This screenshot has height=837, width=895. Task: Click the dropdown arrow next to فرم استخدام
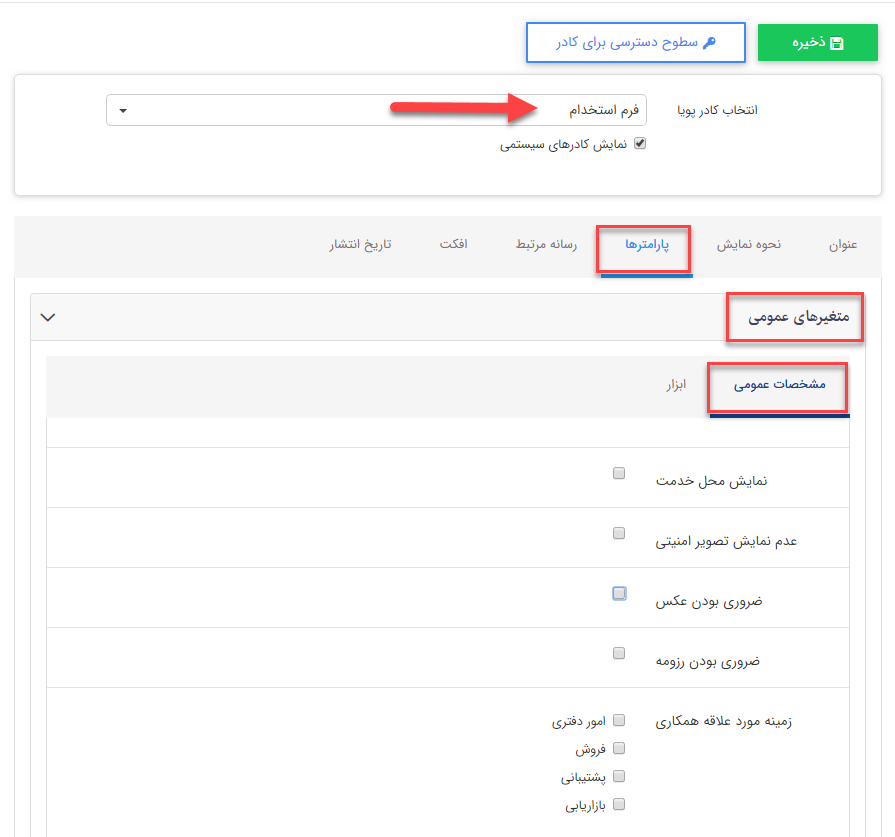[124, 110]
